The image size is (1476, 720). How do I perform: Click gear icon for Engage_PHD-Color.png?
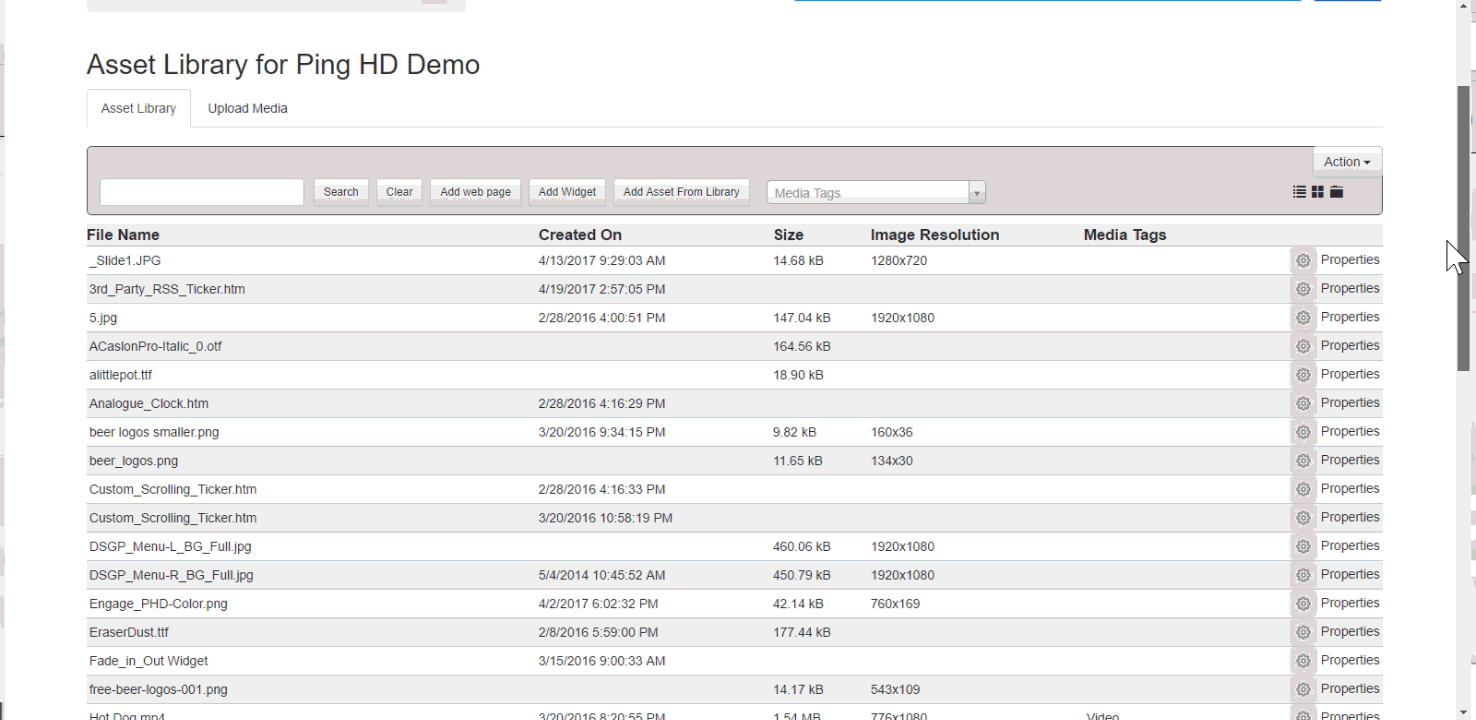[x=1303, y=604]
